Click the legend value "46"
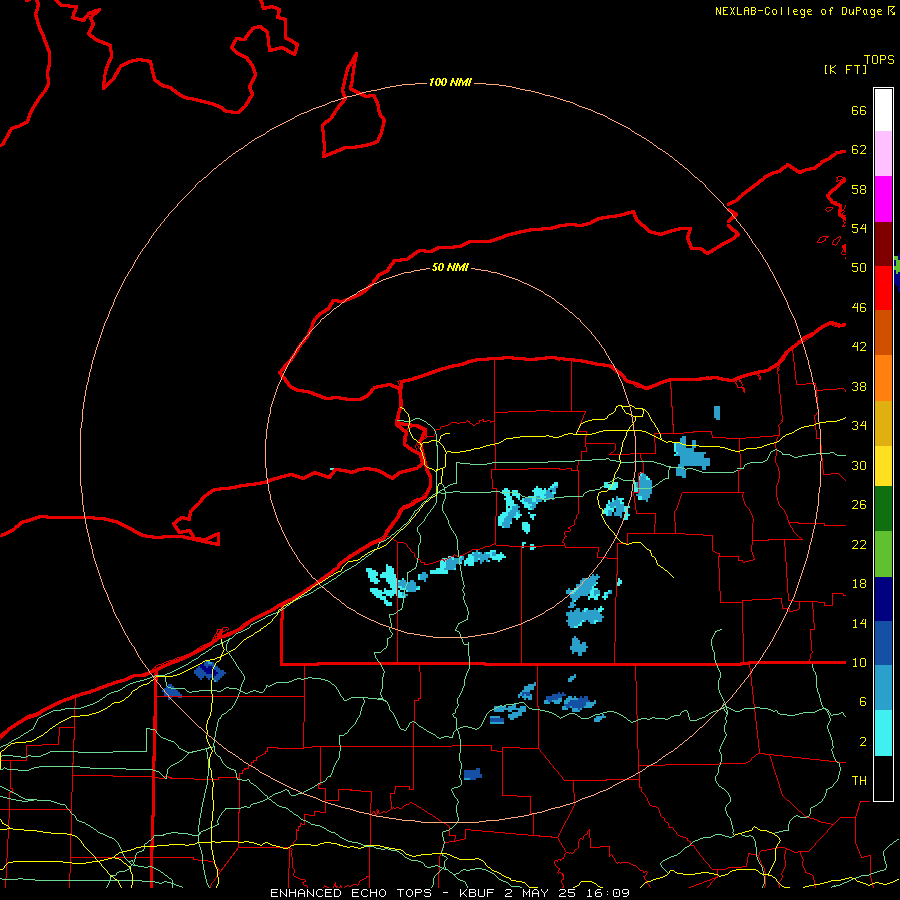900x900 pixels. [859, 308]
